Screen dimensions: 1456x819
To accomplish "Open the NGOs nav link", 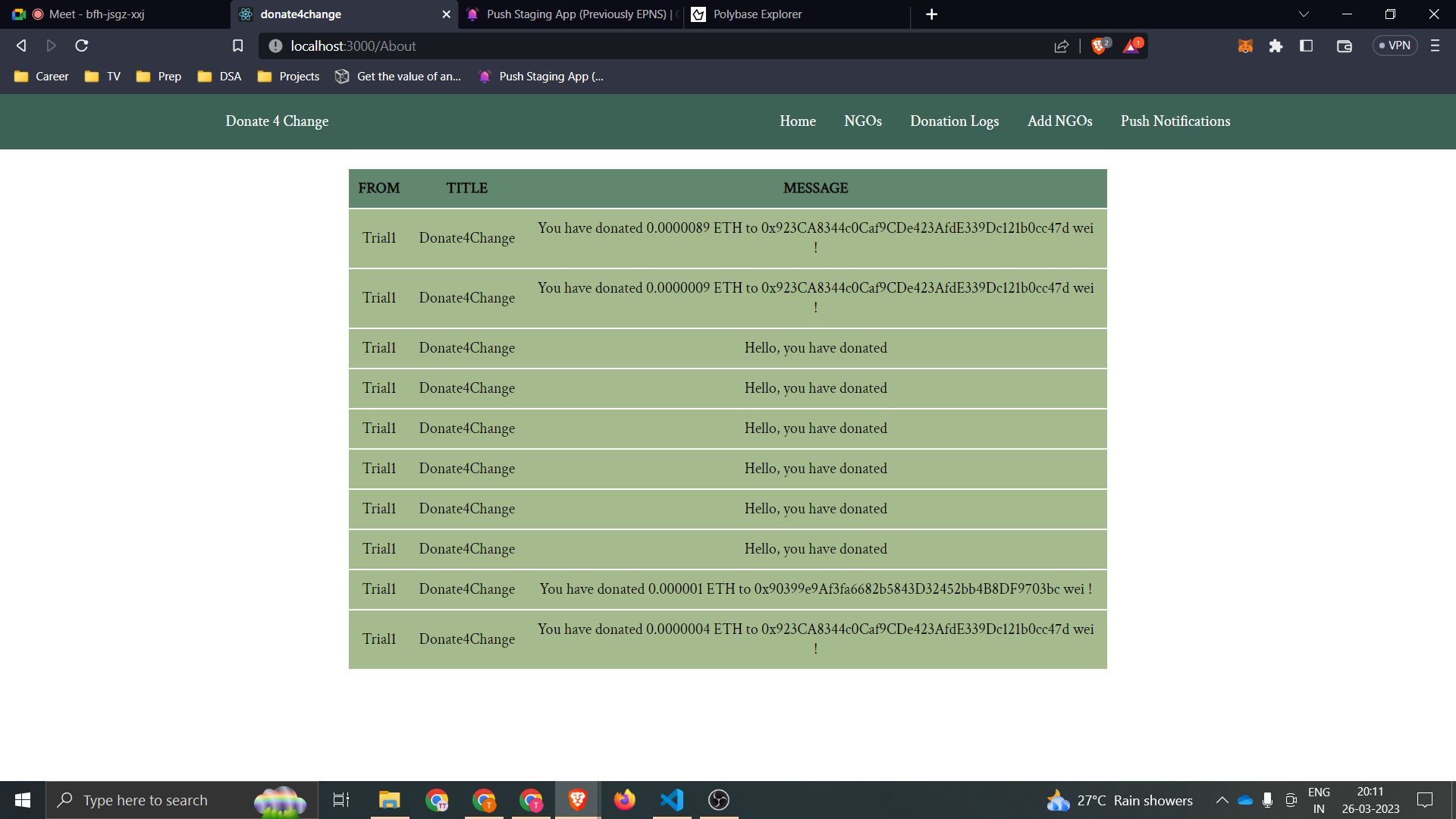I will tap(863, 121).
